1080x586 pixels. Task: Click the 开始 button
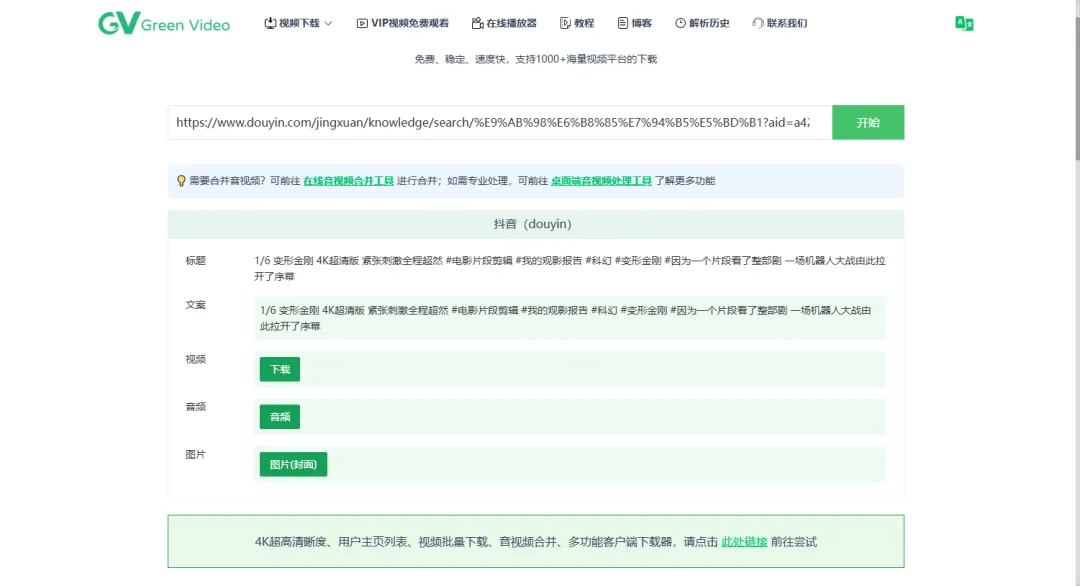[868, 123]
